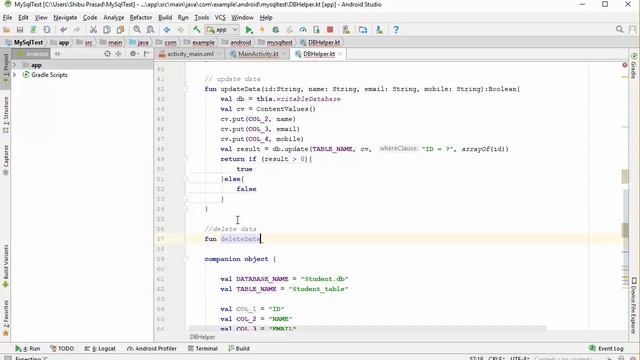The width and height of the screenshot is (640, 360).
Task: Close the DBHelper.kt tab
Action: 340,54
